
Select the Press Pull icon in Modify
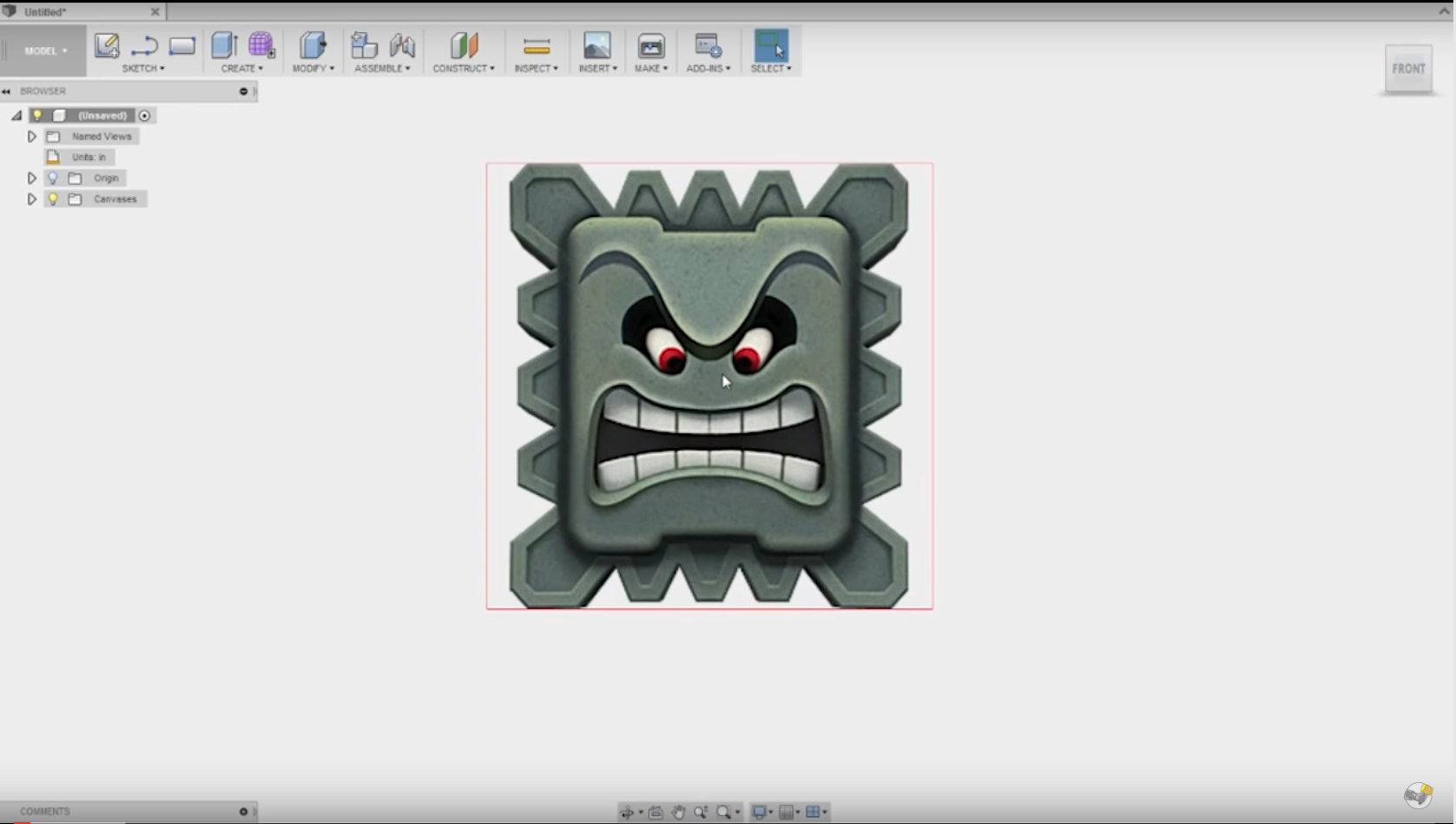pos(312,45)
